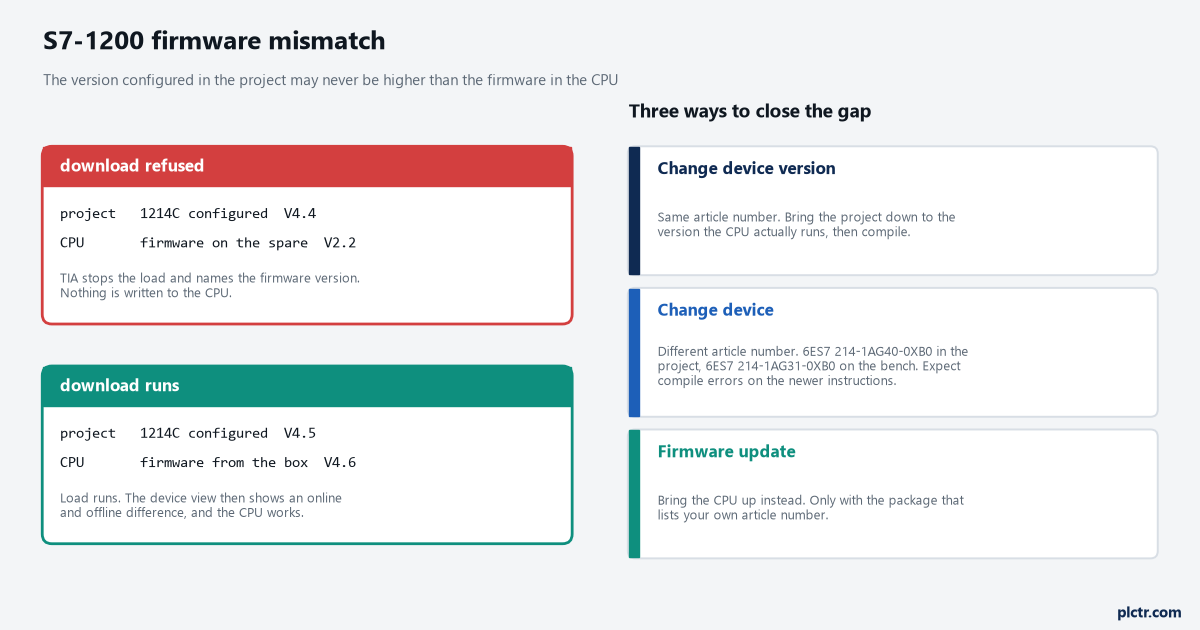Click the 'S7-1200 firmware mismatch' title
Image resolution: width=1200 pixels, height=630 pixels.
214,41
